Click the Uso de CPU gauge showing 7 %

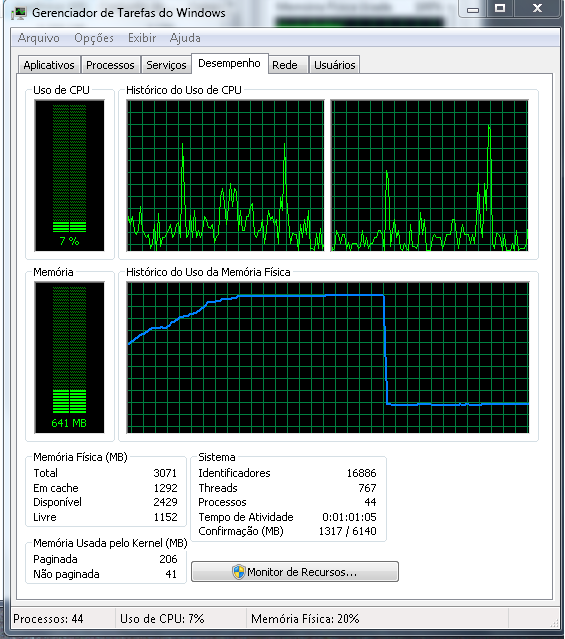click(69, 175)
